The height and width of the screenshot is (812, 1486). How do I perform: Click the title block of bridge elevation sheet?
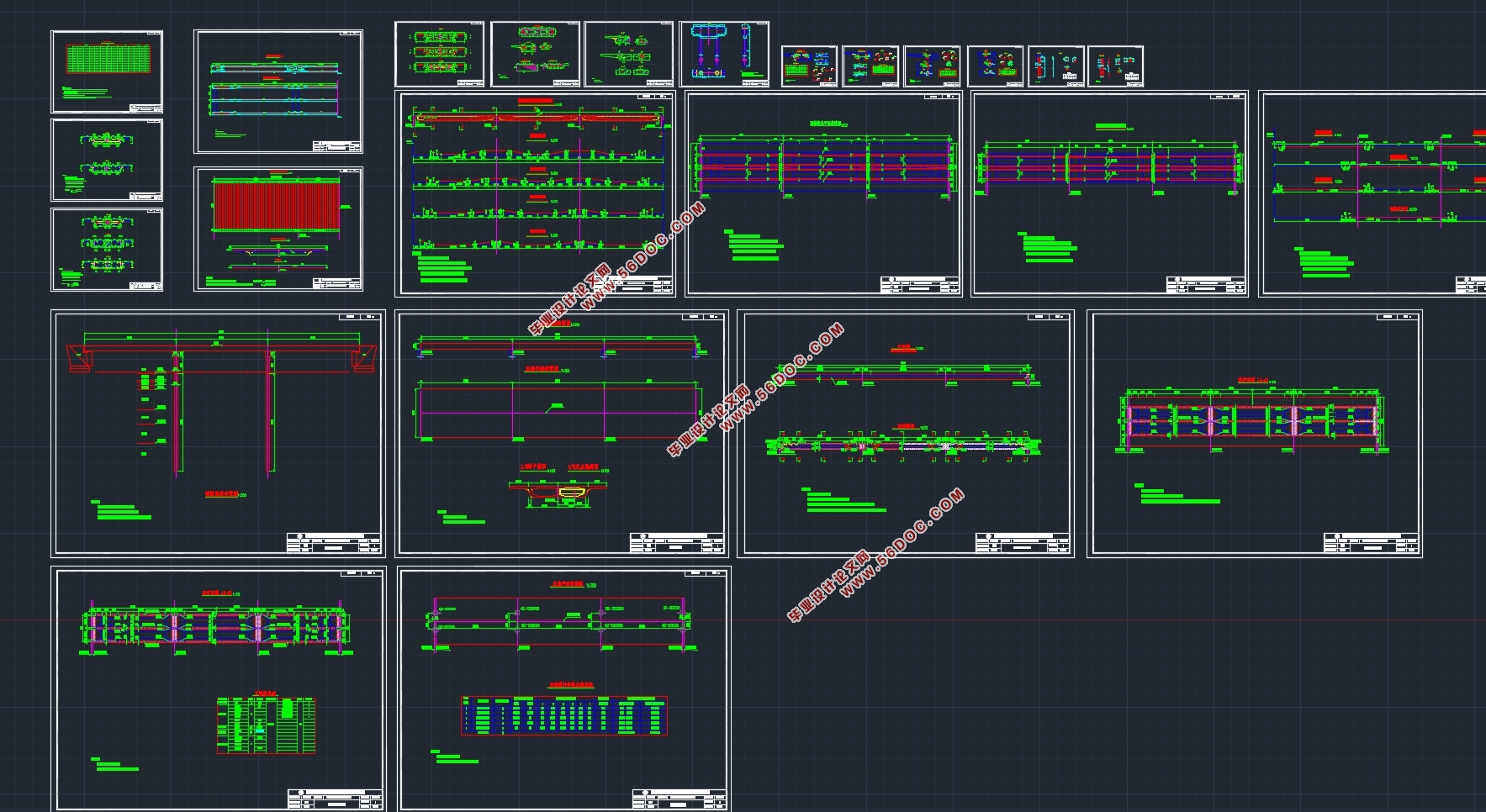coord(334,543)
